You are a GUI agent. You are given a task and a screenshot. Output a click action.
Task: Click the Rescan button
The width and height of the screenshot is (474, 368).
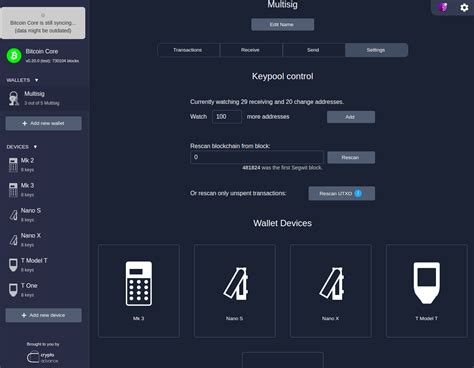coord(351,157)
